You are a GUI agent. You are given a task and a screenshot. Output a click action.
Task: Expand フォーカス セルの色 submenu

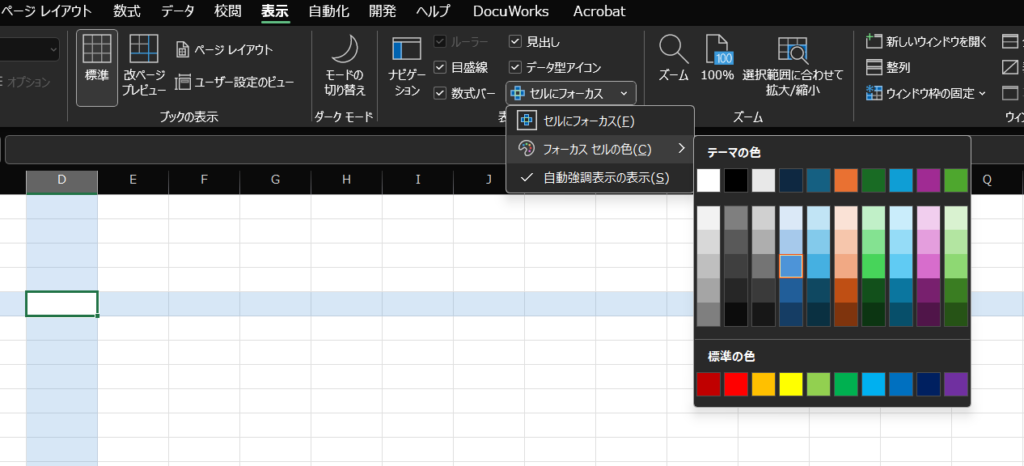pyautogui.click(x=681, y=149)
